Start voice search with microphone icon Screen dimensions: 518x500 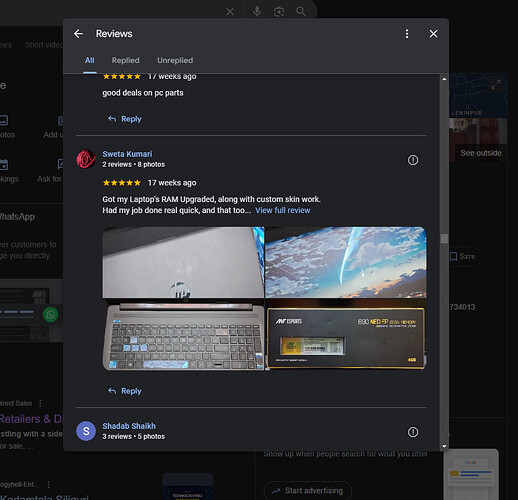coord(257,11)
